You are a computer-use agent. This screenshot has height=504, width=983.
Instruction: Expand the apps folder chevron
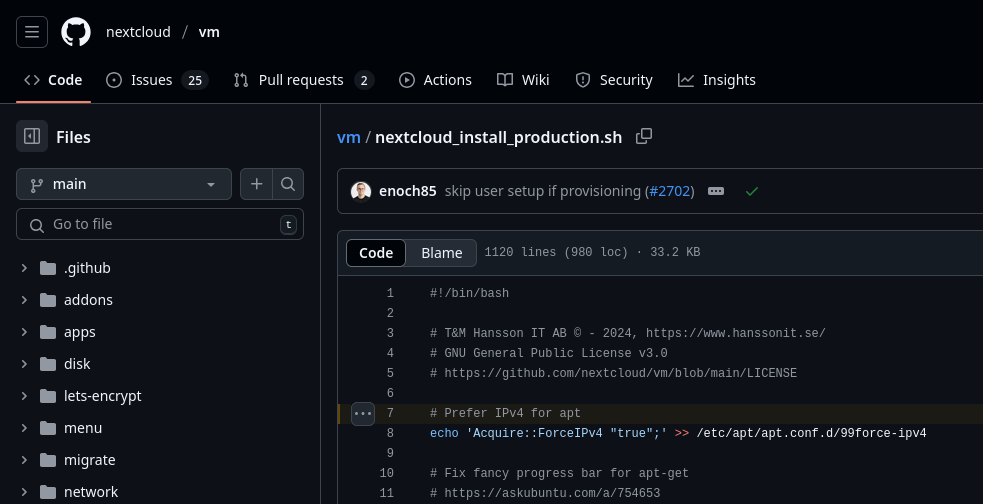(24, 332)
